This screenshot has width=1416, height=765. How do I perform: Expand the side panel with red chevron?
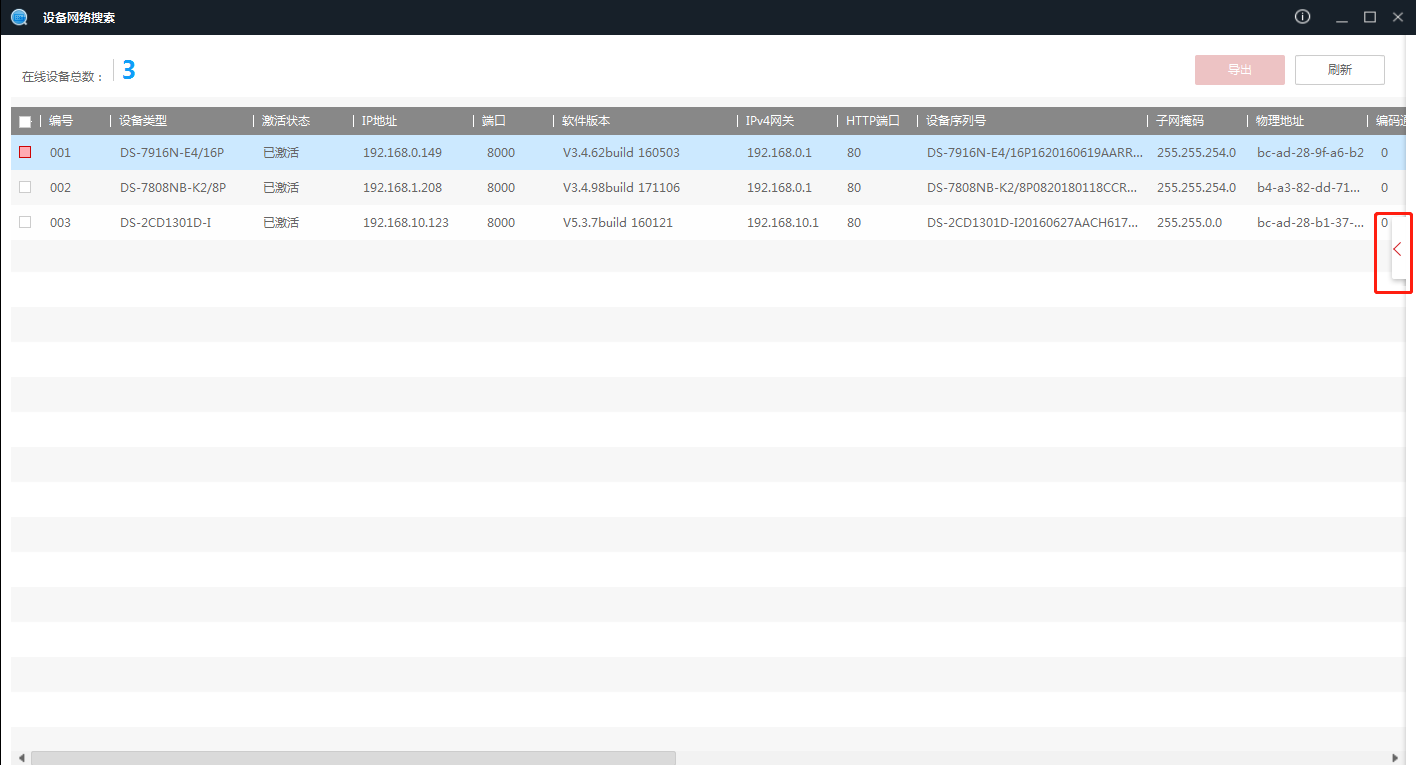[x=1397, y=250]
